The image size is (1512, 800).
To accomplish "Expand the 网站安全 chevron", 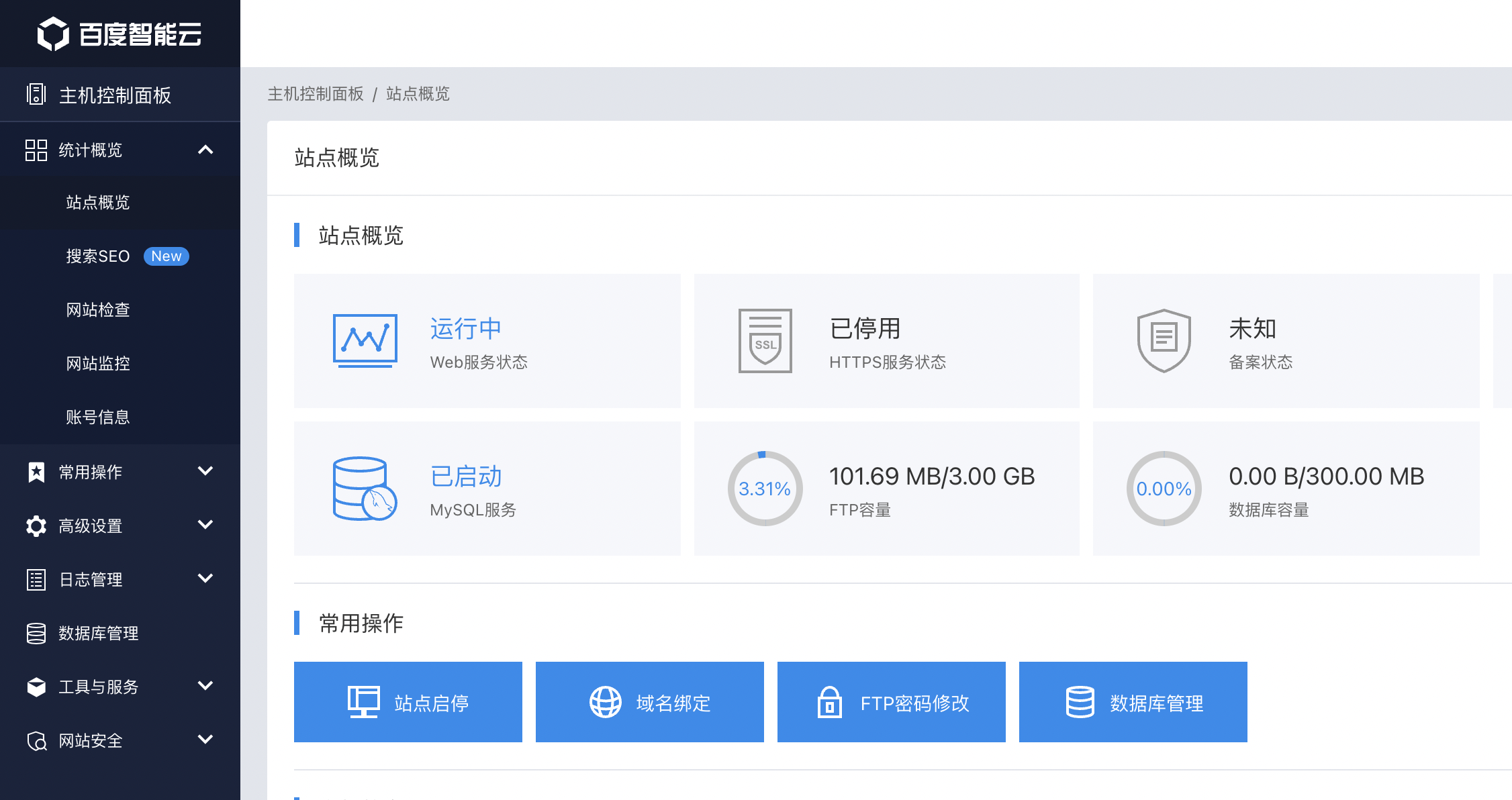I will [205, 740].
